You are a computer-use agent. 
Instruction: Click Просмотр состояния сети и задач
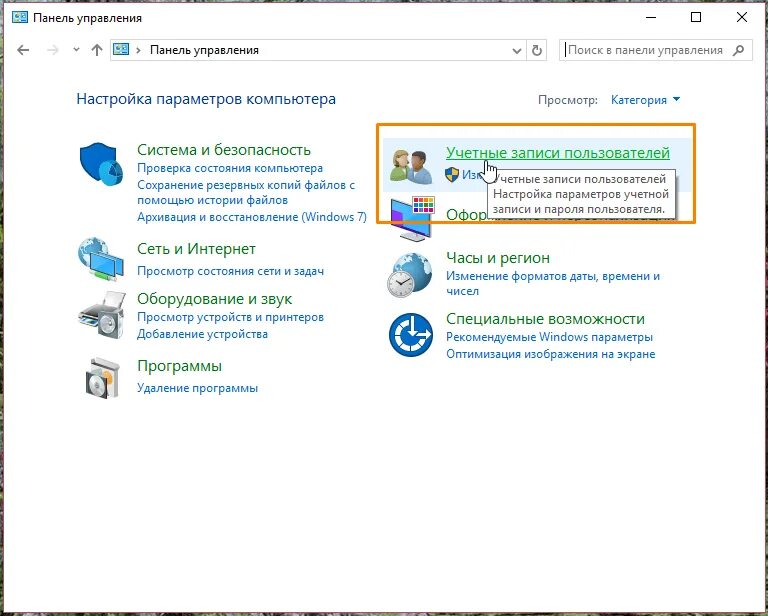pos(230,271)
